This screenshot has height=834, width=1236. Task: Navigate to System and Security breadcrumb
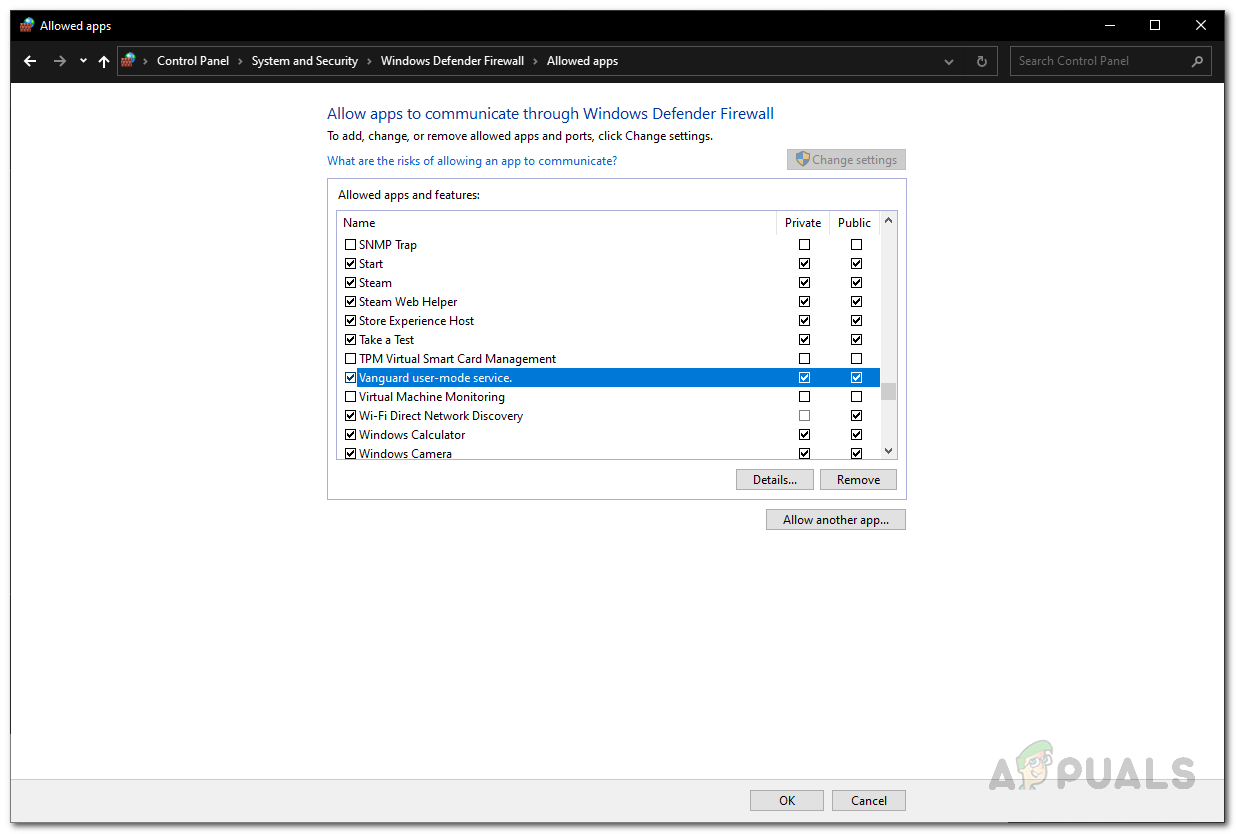pyautogui.click(x=305, y=61)
